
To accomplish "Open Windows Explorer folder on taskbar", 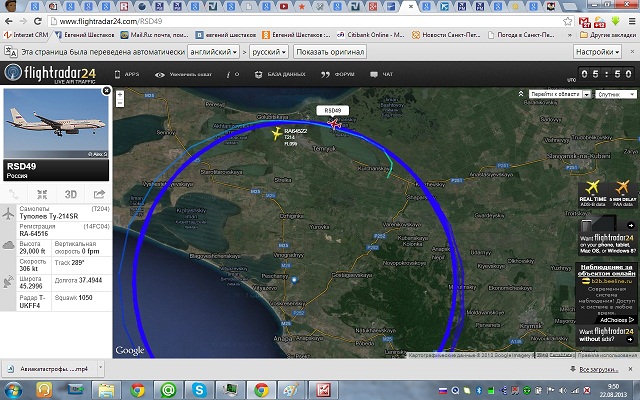I will click(x=106, y=390).
